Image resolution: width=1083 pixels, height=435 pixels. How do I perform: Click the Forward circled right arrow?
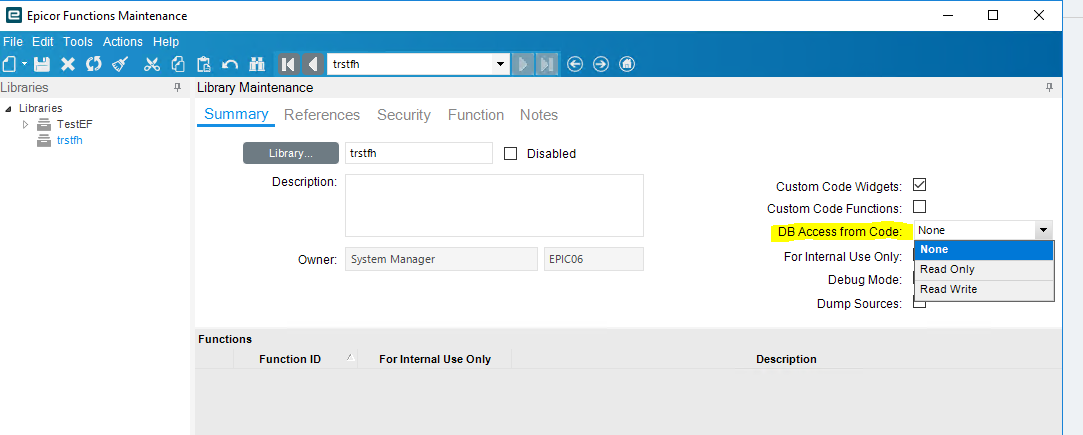601,64
